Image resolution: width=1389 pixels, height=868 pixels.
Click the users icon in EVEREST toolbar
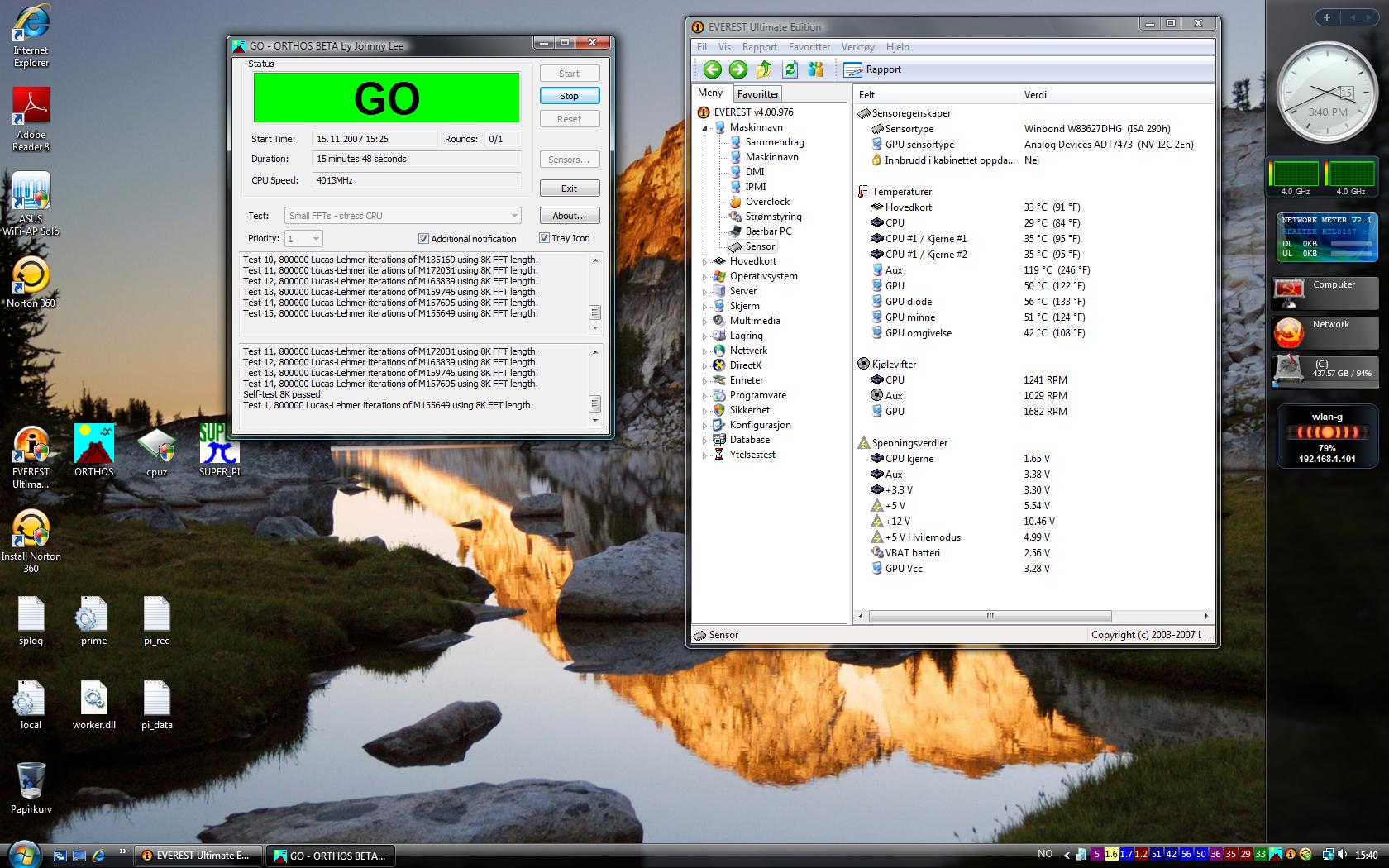816,69
